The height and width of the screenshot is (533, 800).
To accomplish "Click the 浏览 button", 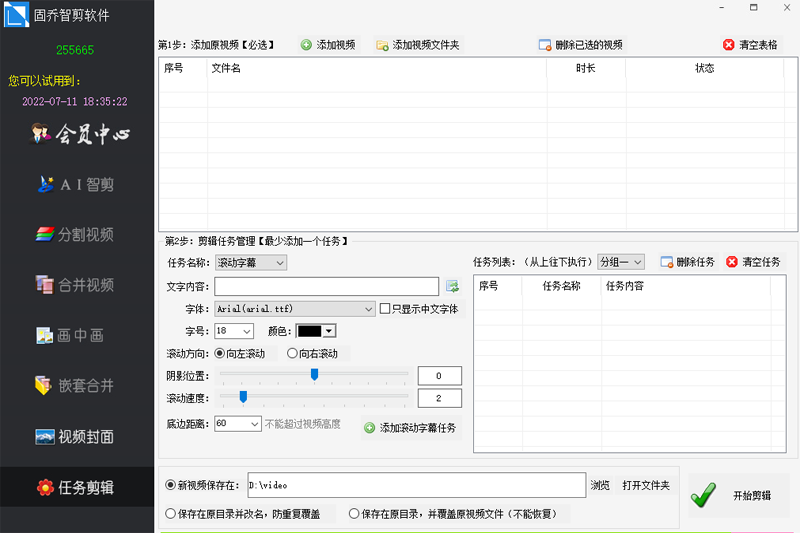I will [600, 485].
